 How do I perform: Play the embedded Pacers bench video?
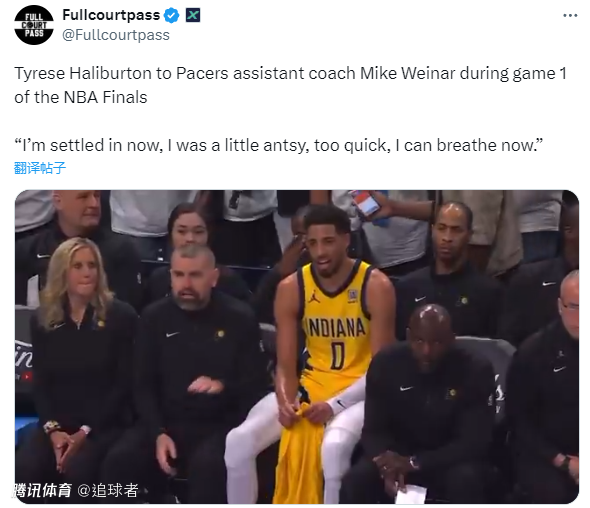pyautogui.click(x=297, y=347)
